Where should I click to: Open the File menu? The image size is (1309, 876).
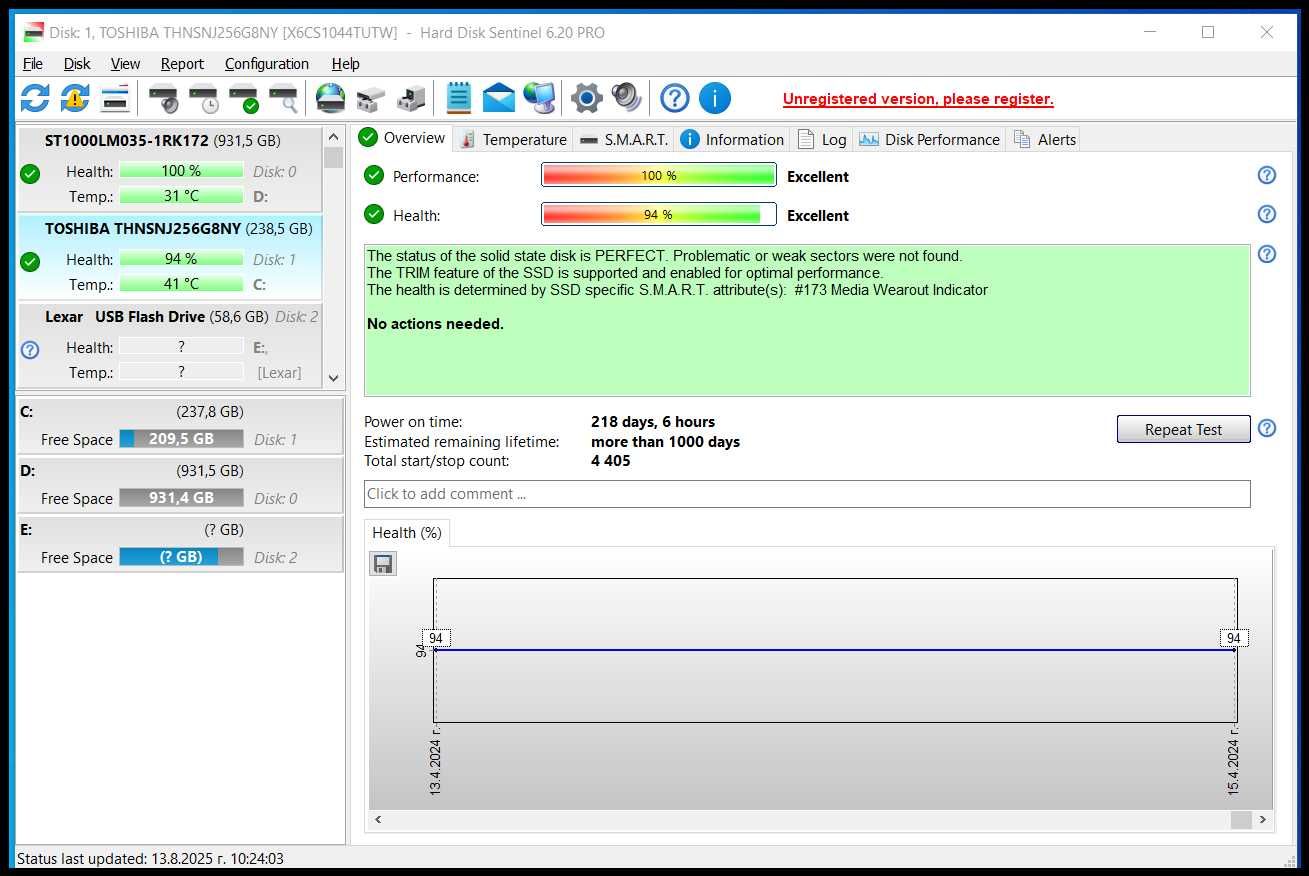tap(33, 63)
